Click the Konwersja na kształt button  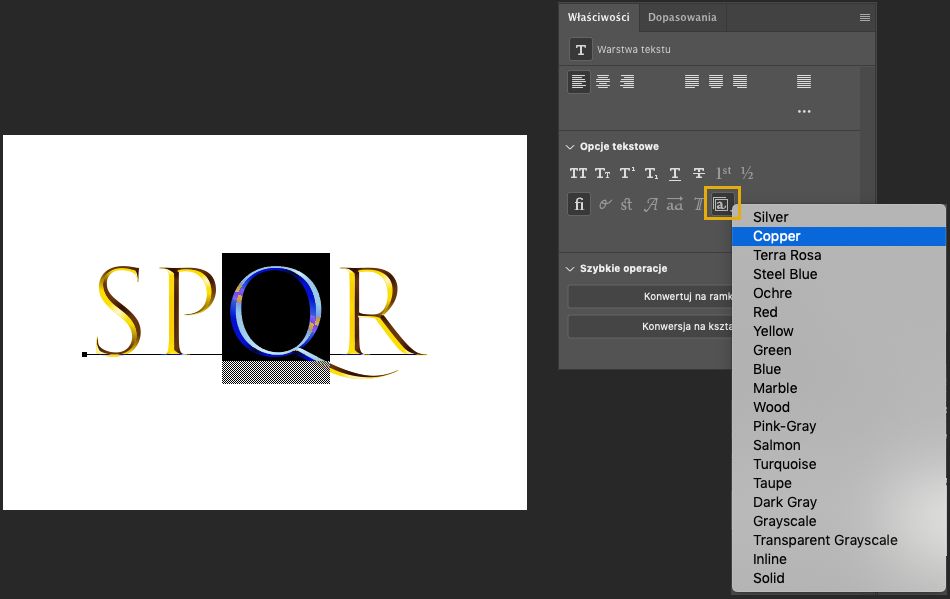tap(650, 327)
